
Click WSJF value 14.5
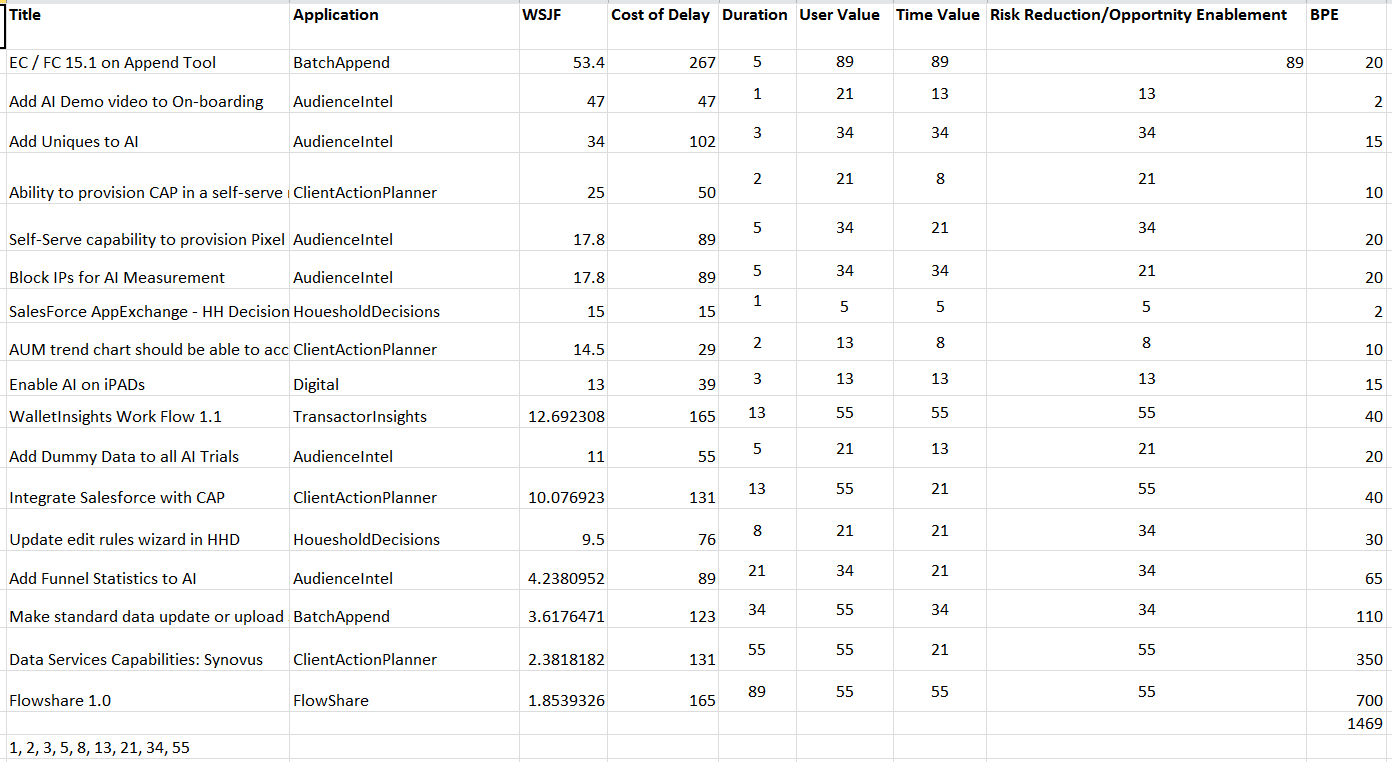[564, 343]
